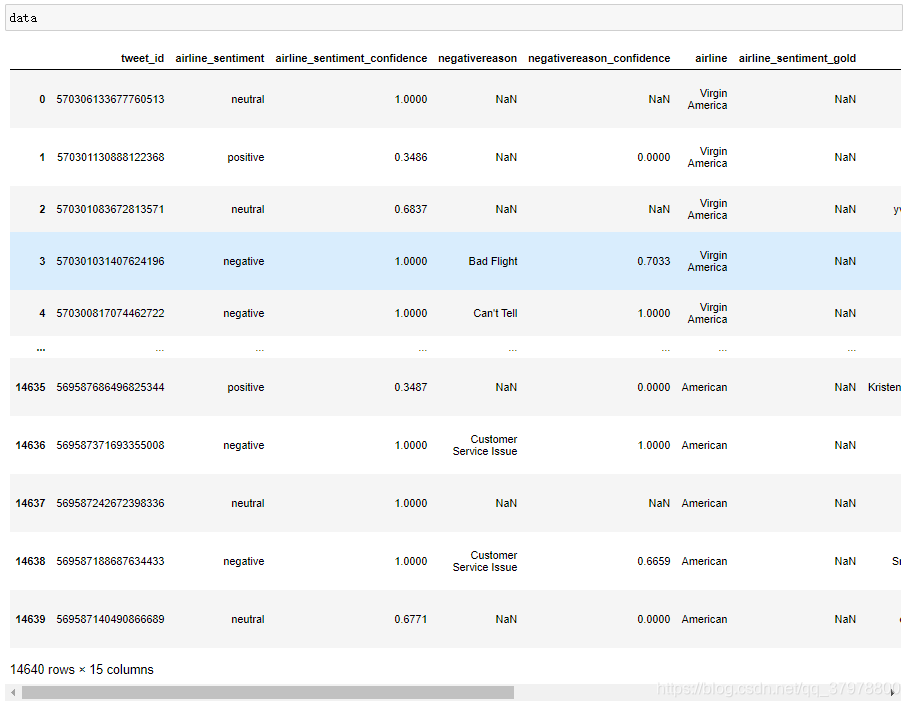Click the horizontal scrollbar thumb
The image size is (910, 707).
pyautogui.click(x=268, y=692)
